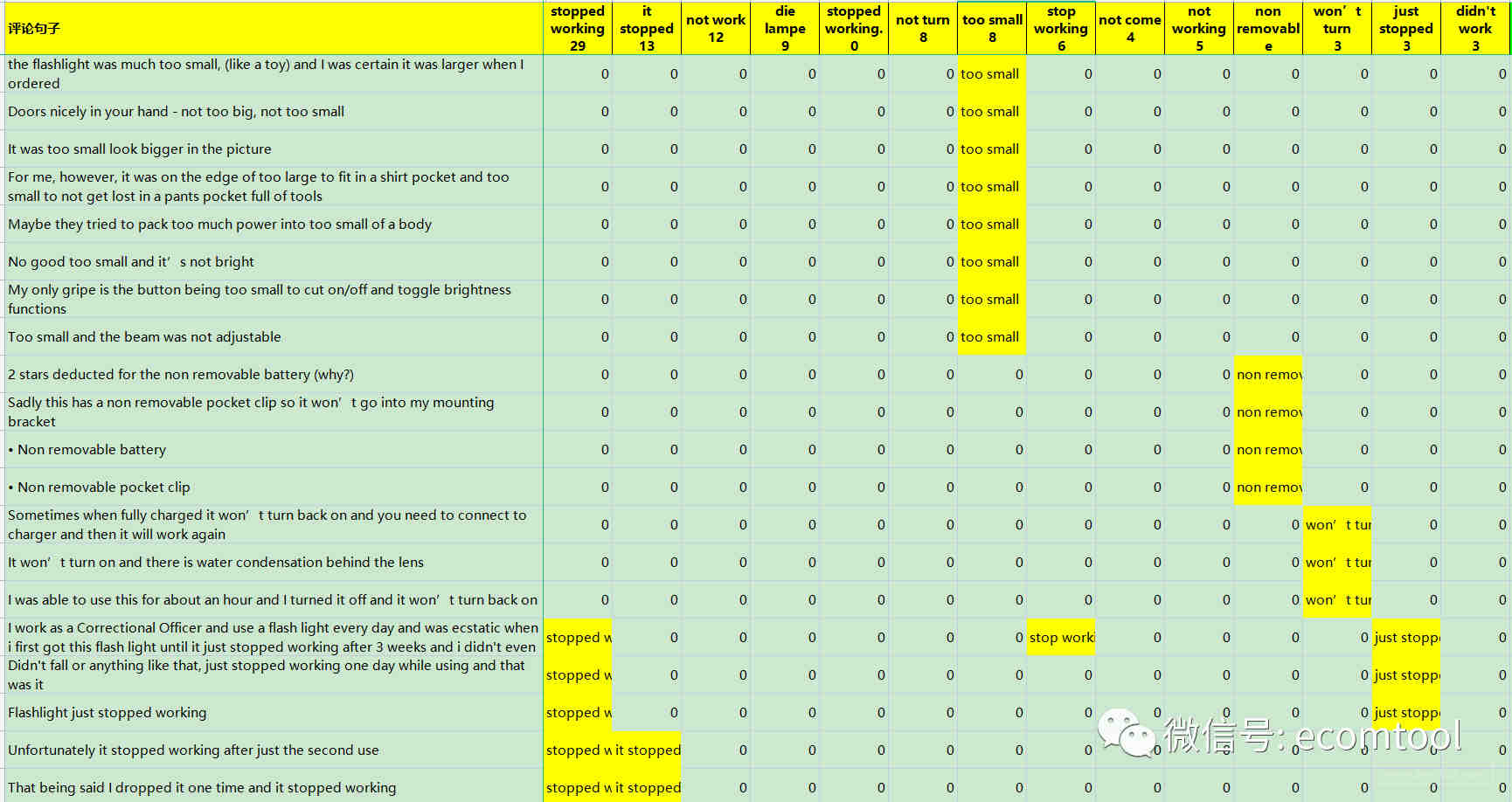Viewport: 1512px width, 802px height.
Task: Select 'It won't turn on and there is water' cell
Action: click(274, 562)
